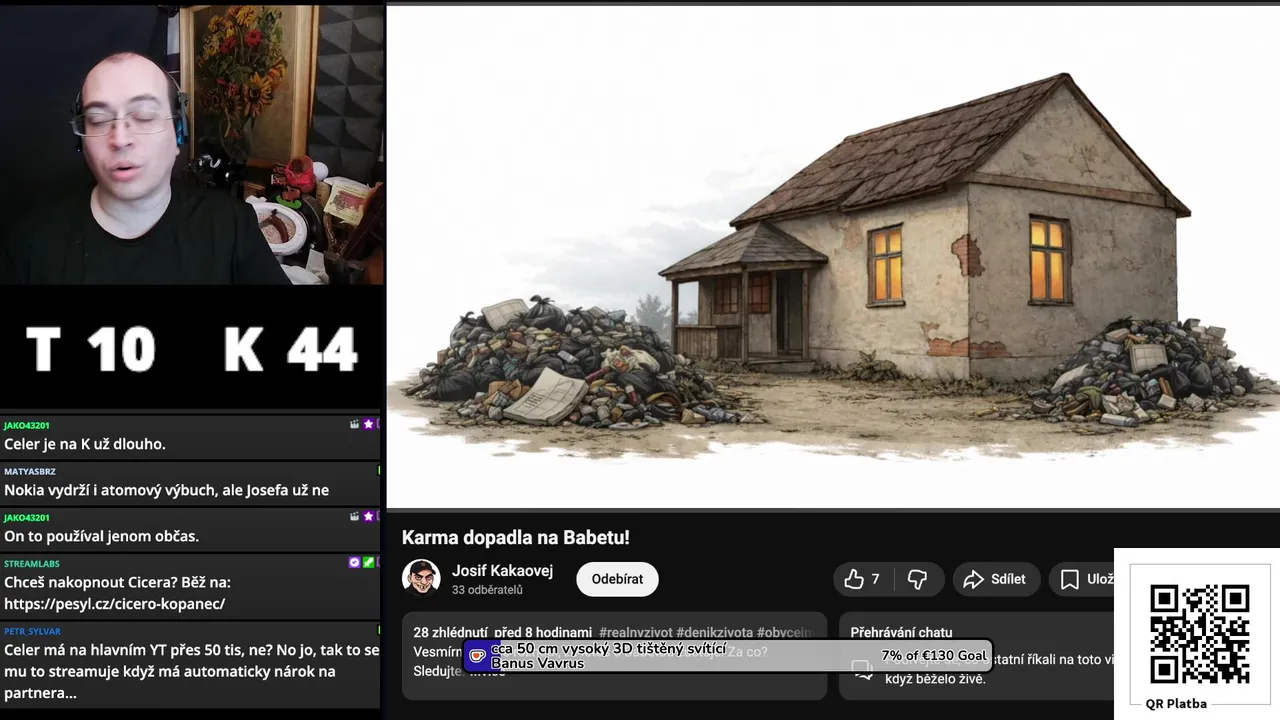Click the like count number 7

point(875,579)
